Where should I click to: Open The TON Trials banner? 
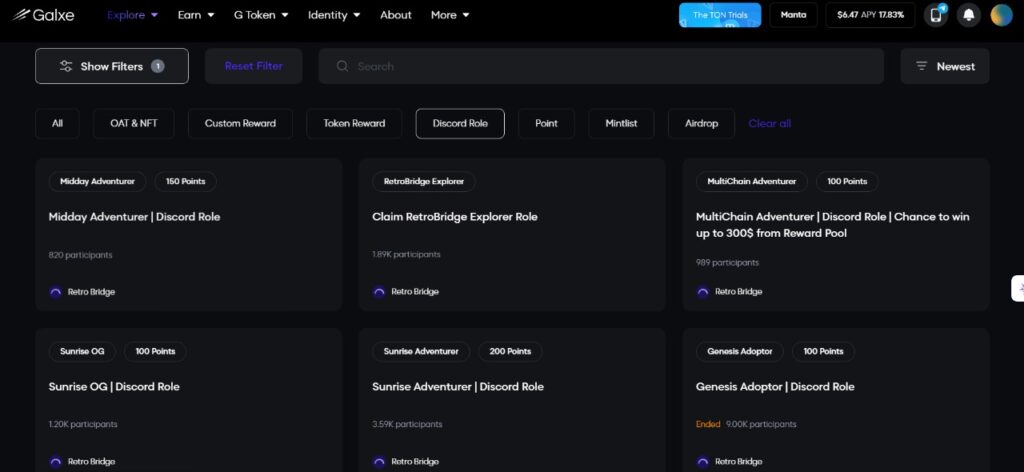click(x=720, y=15)
